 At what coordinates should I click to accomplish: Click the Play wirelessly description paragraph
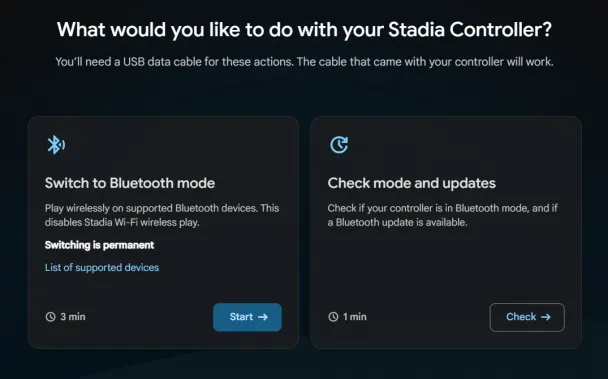pos(162,215)
